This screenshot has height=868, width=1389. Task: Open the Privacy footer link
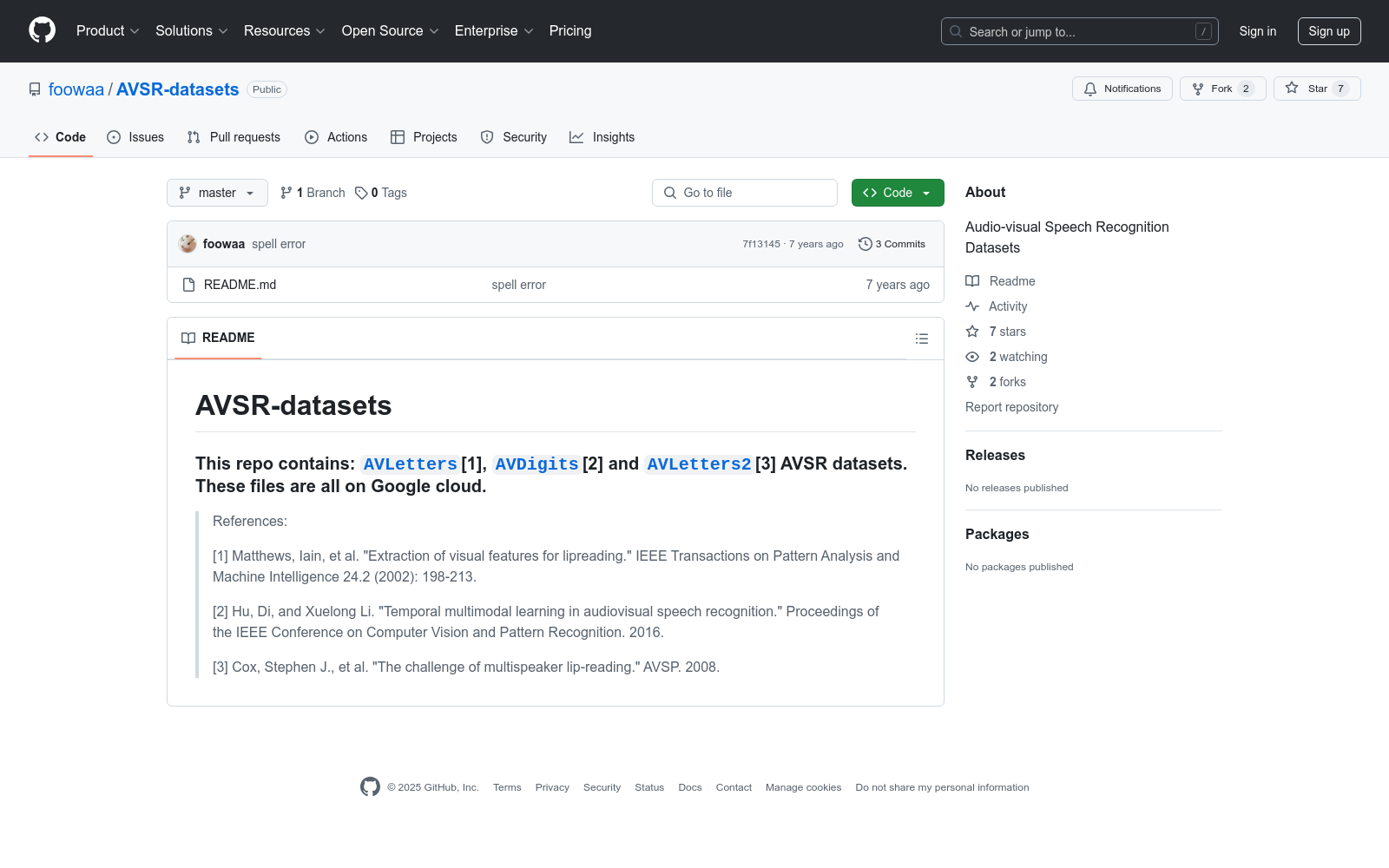point(552,787)
